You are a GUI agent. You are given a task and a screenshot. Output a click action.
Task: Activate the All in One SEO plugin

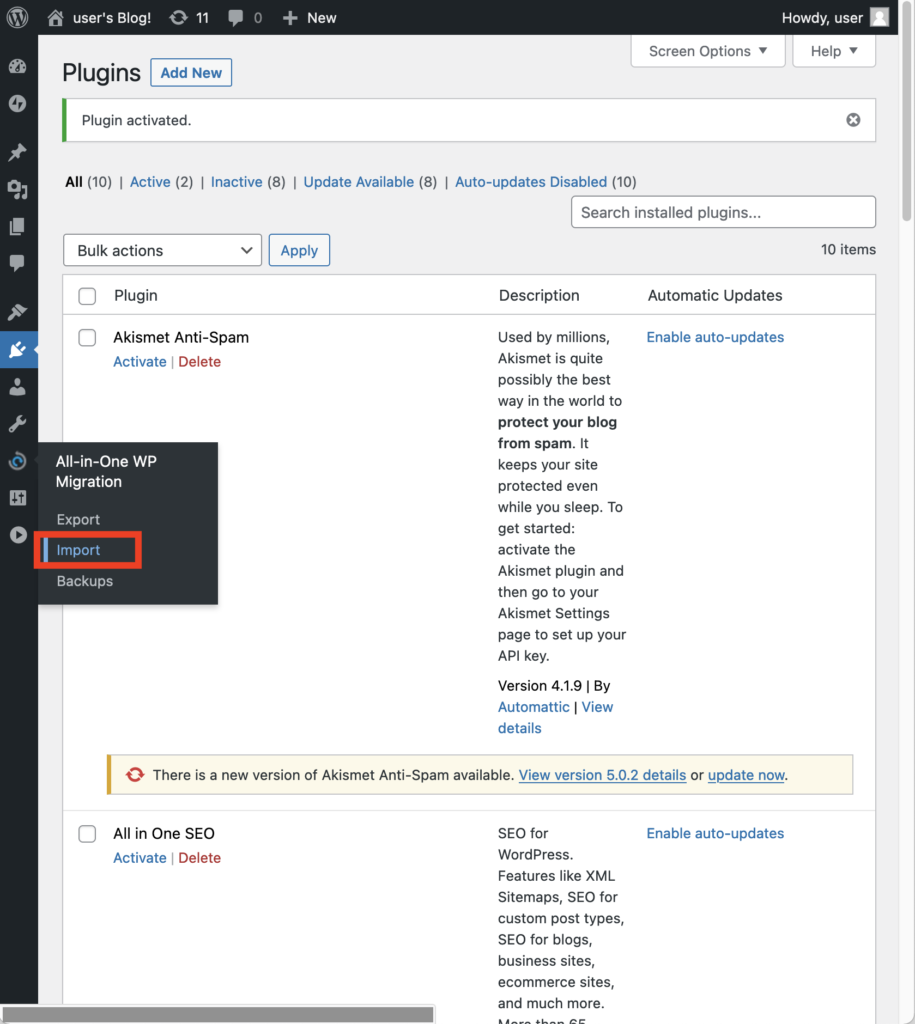point(140,858)
